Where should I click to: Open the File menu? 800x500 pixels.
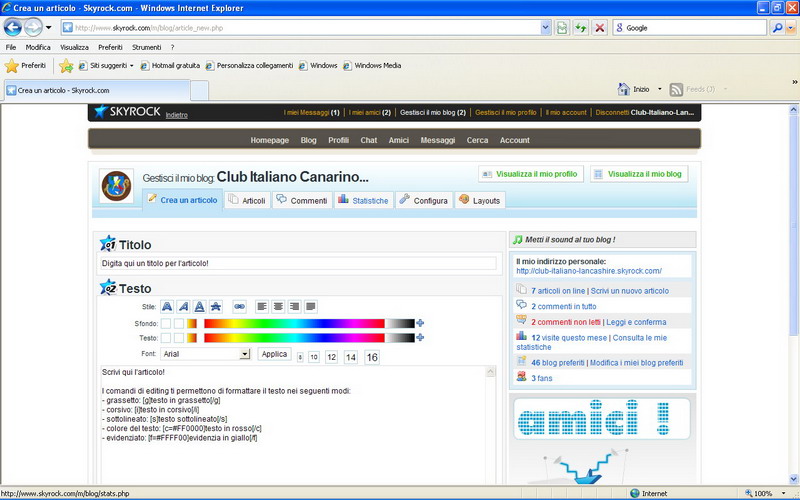click(x=11, y=47)
